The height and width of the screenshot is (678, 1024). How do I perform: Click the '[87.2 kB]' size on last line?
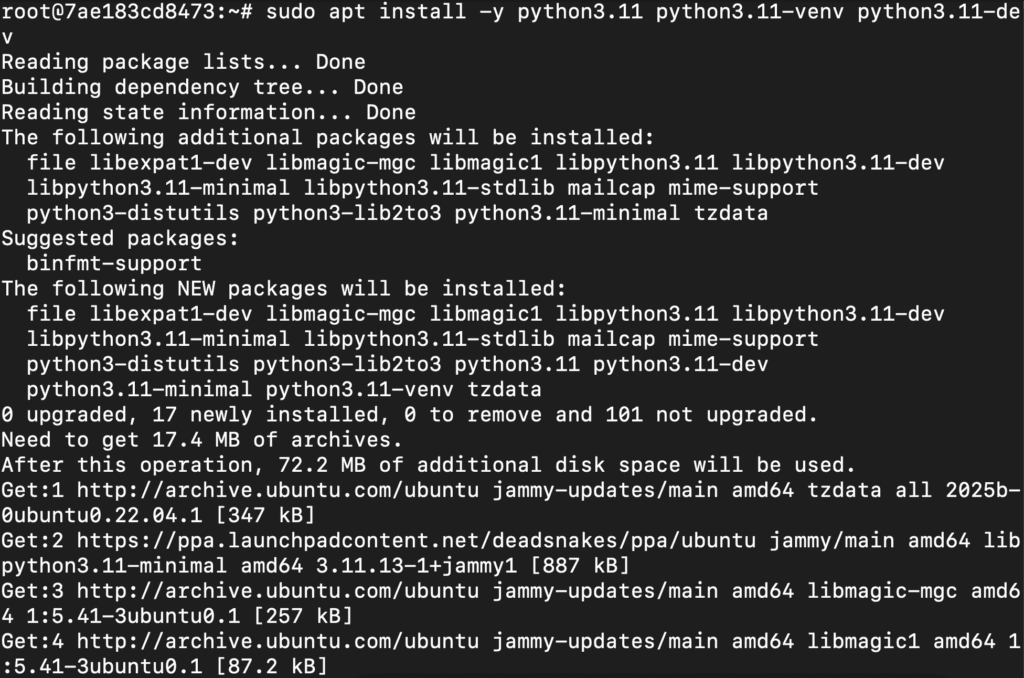click(x=271, y=666)
